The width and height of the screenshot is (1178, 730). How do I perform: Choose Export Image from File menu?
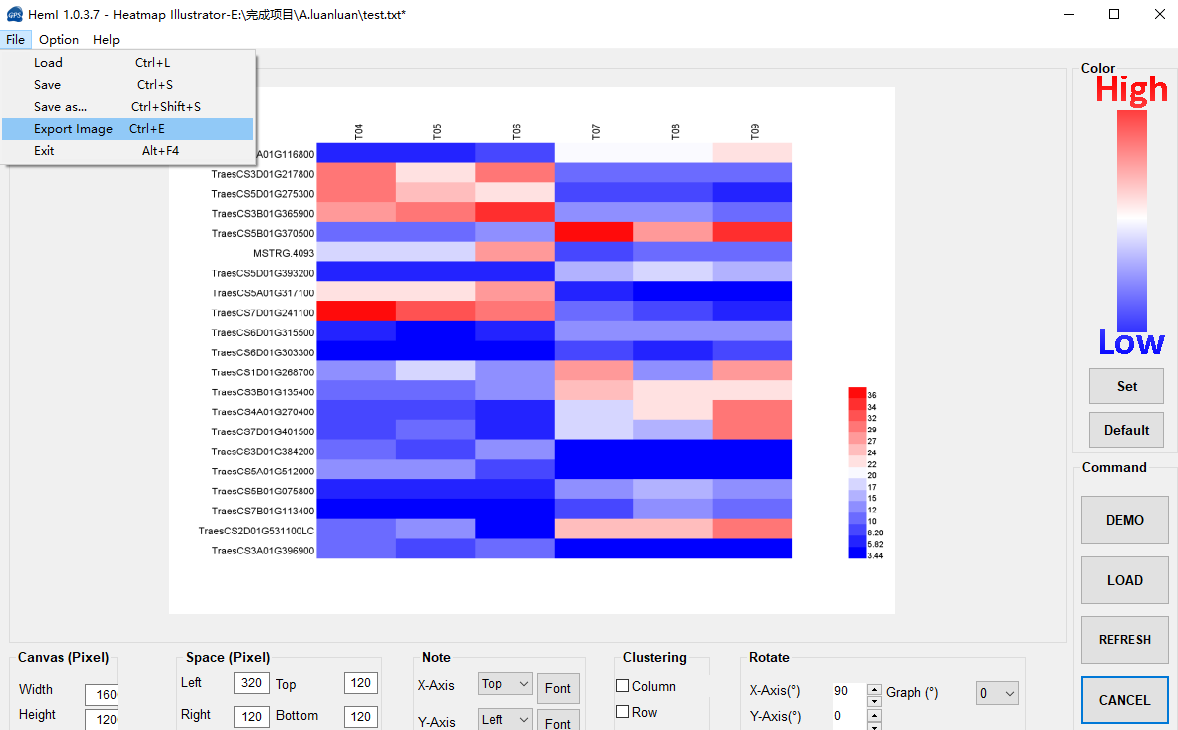coord(127,128)
